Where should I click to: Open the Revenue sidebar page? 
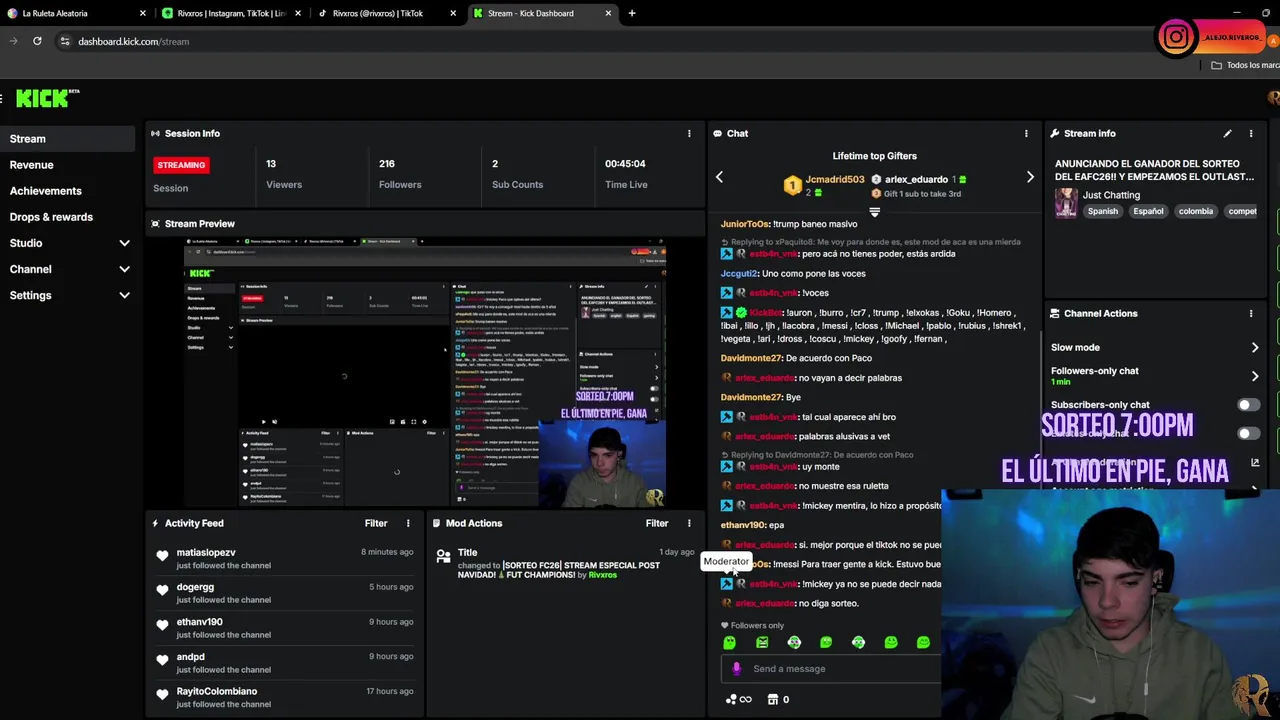click(68, 165)
